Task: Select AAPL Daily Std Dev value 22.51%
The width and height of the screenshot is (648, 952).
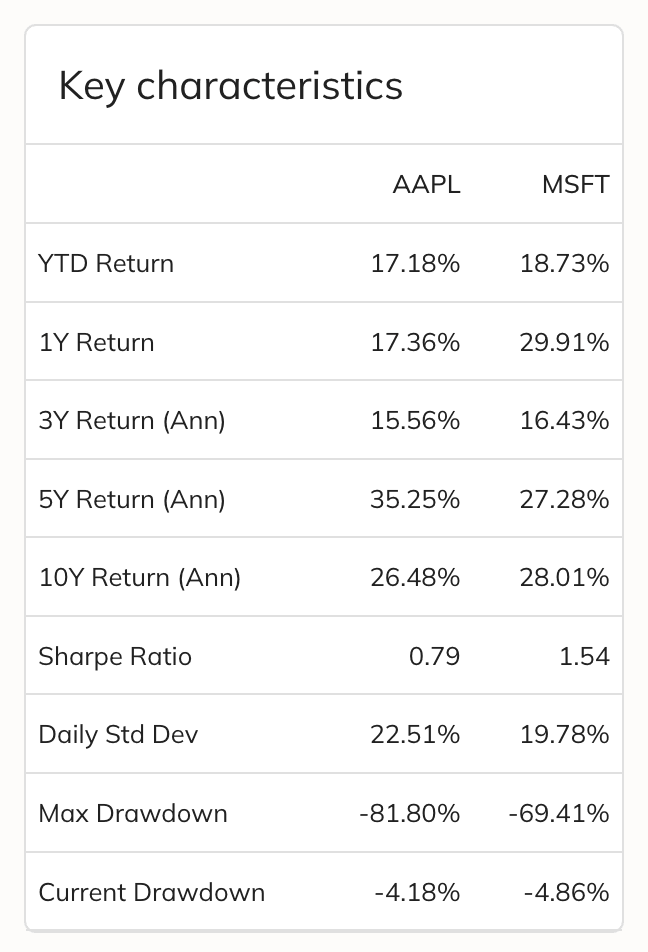Action: pyautogui.click(x=415, y=735)
